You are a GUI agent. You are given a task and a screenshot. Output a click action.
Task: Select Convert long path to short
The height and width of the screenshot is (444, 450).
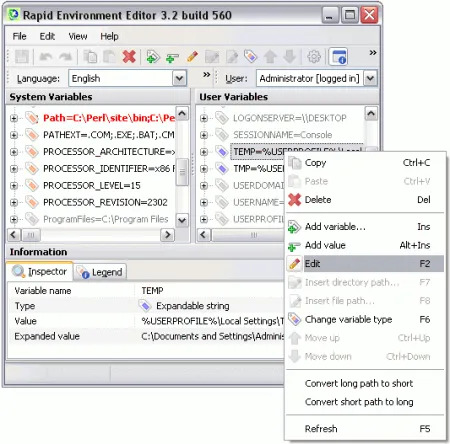[365, 383]
